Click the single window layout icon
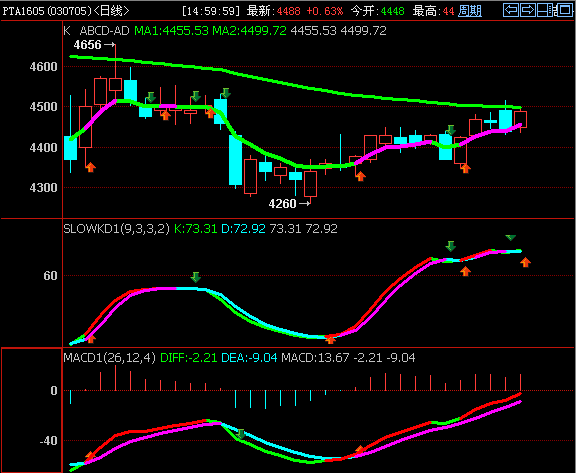 (x=564, y=10)
